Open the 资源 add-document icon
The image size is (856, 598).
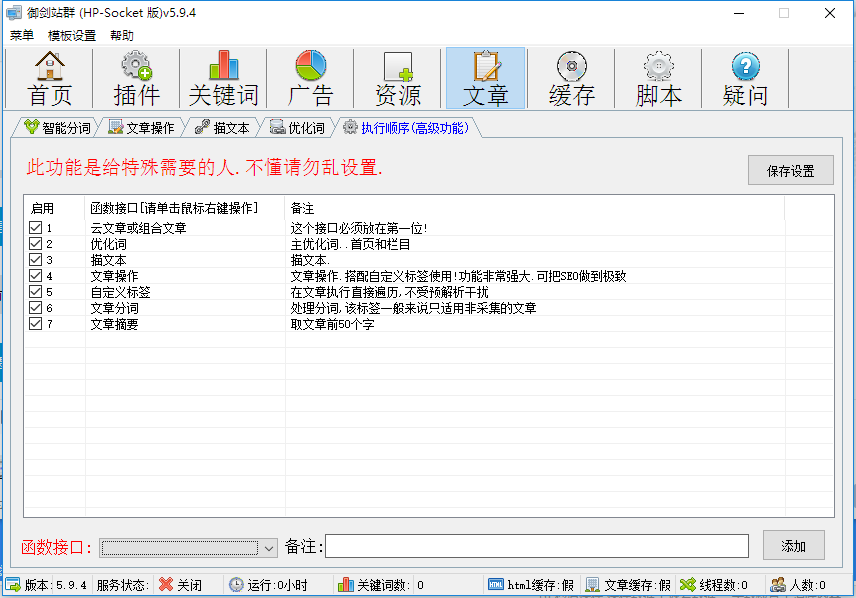tap(397, 78)
